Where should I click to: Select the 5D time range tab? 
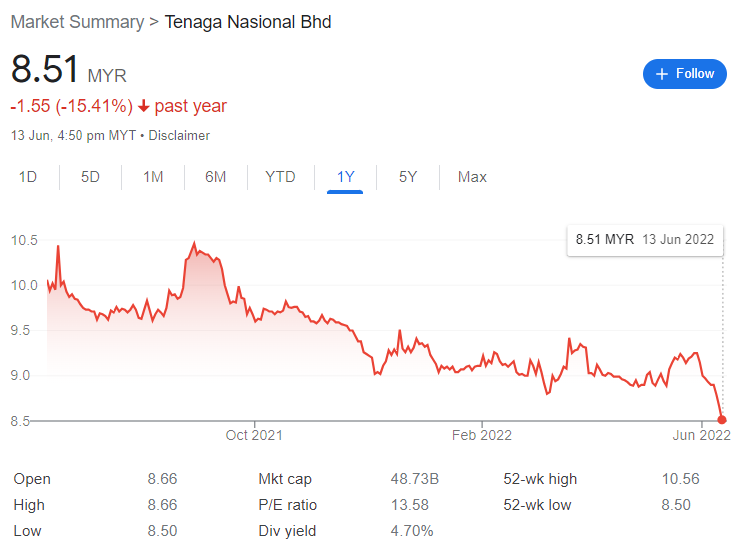[90, 177]
